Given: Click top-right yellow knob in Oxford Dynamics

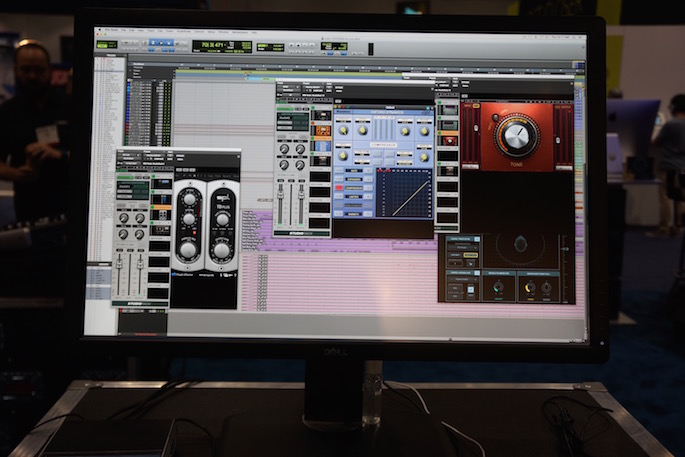Looking at the screenshot, I should [424, 131].
